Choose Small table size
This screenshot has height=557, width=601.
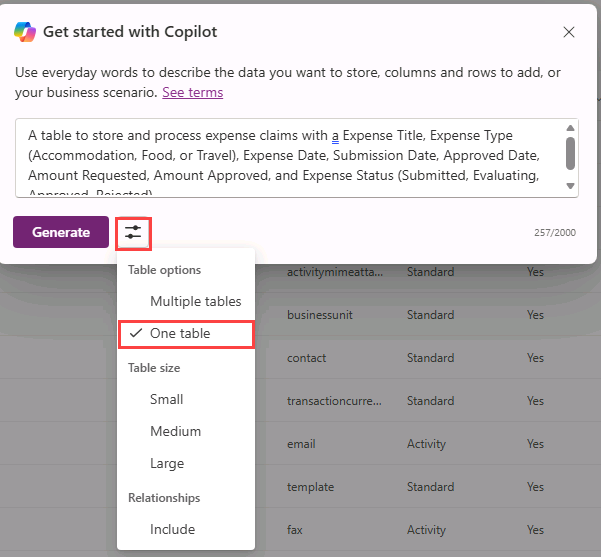[x=186, y=399]
